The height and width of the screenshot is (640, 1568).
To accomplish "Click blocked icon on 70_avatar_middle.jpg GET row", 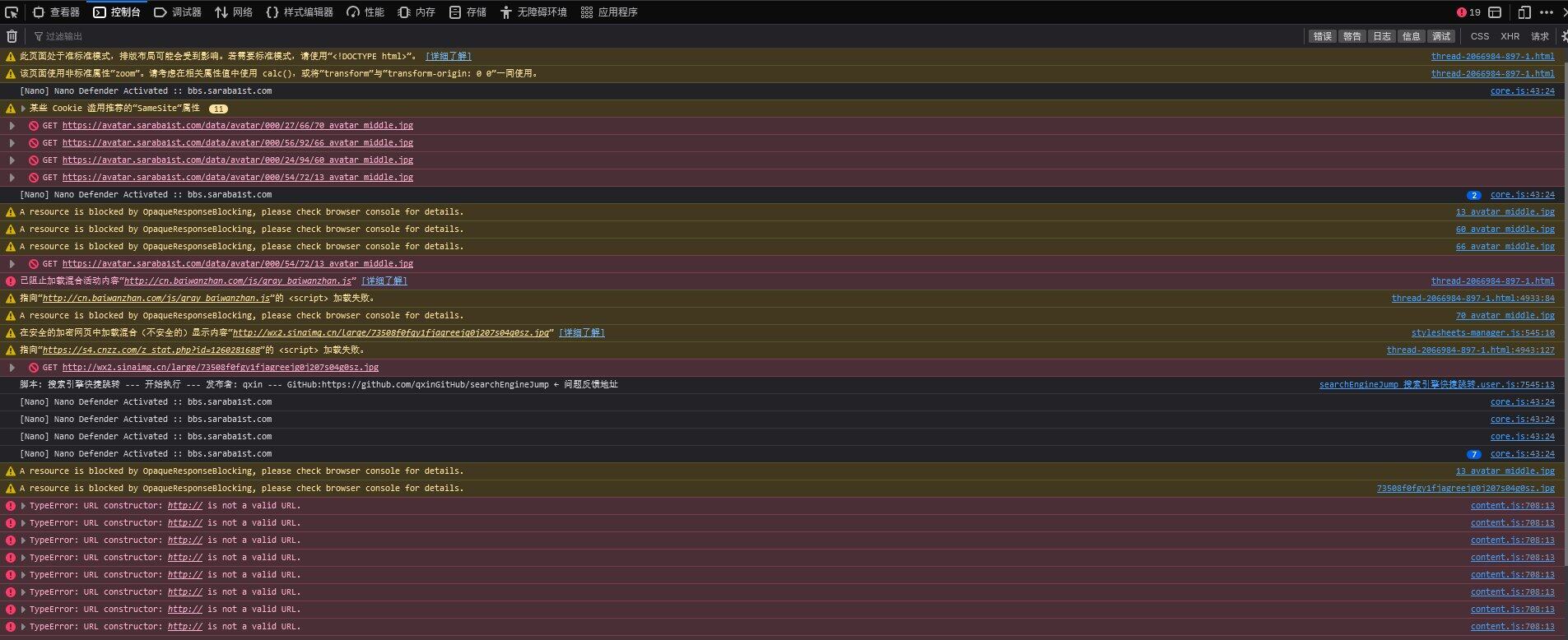I will 34,126.
